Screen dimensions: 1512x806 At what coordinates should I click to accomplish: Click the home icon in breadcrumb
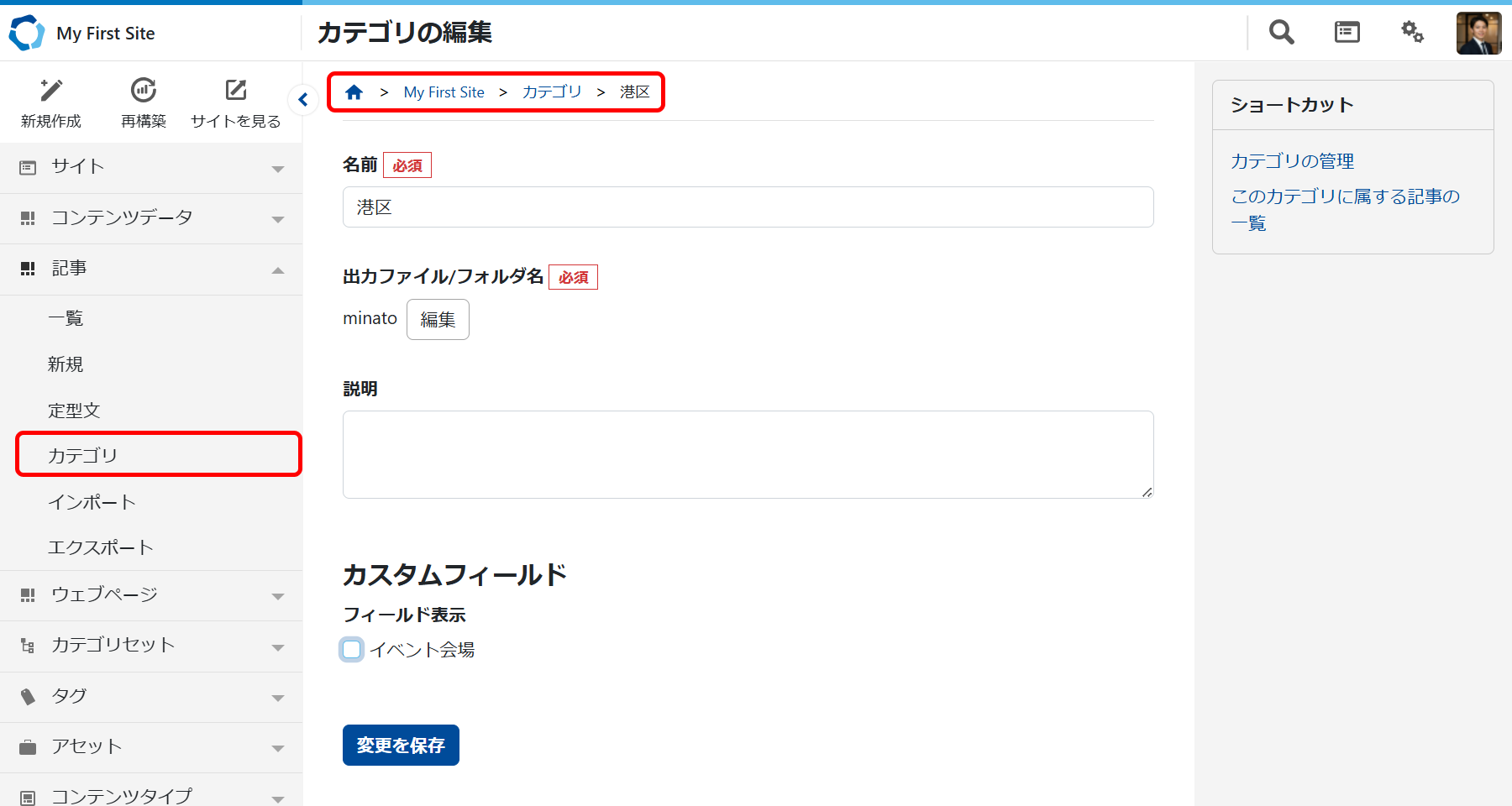354,92
